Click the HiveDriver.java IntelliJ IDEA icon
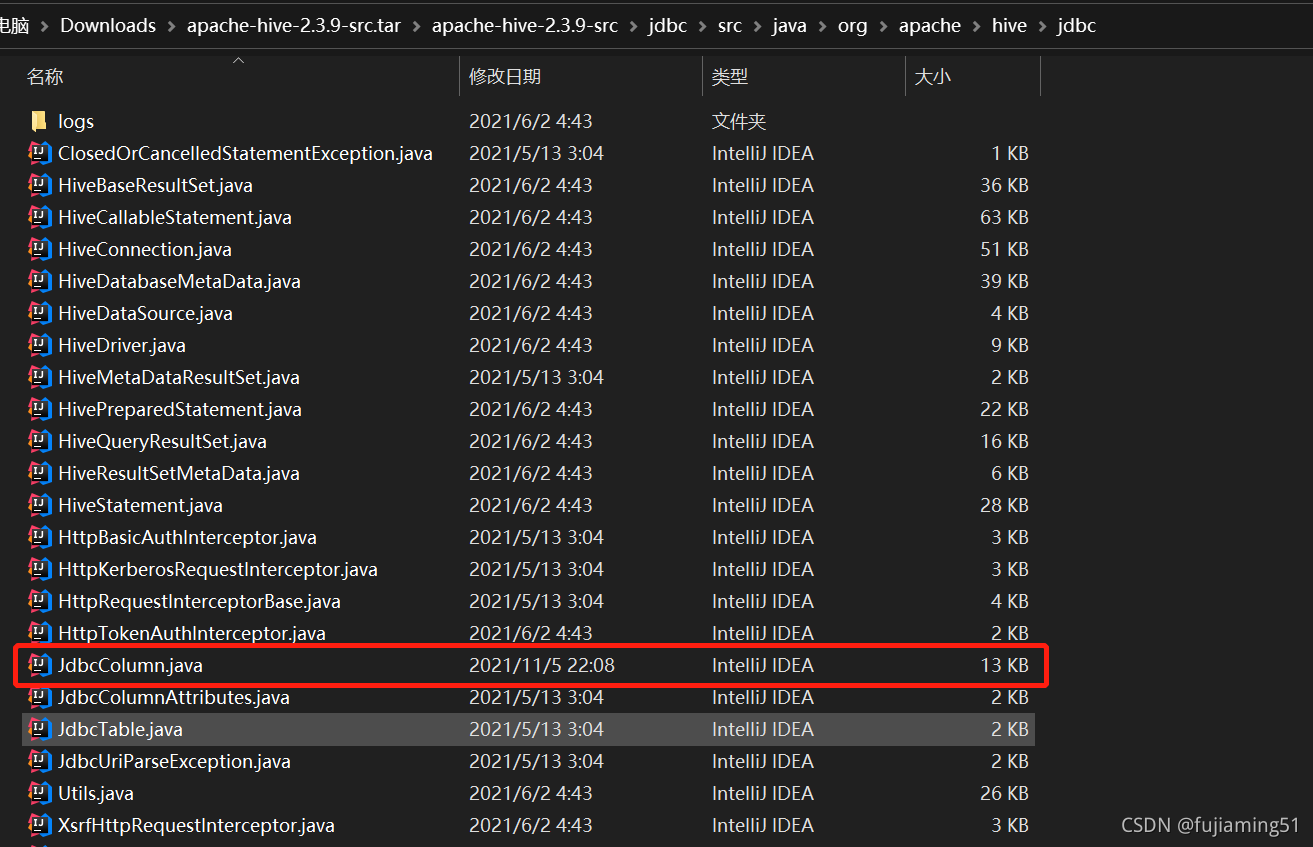This screenshot has height=847, width=1313. pos(40,345)
